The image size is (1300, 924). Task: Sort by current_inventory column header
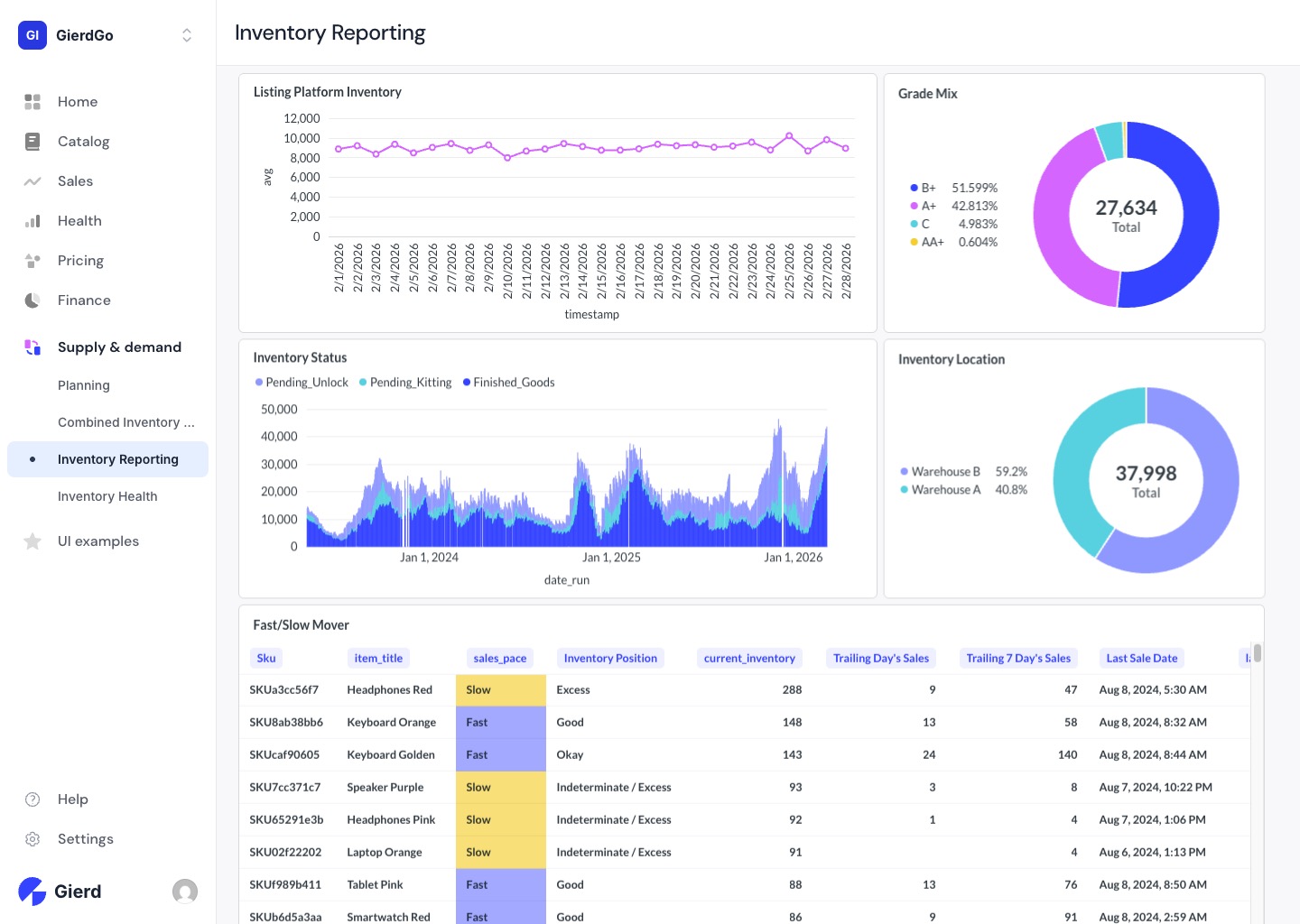point(749,658)
